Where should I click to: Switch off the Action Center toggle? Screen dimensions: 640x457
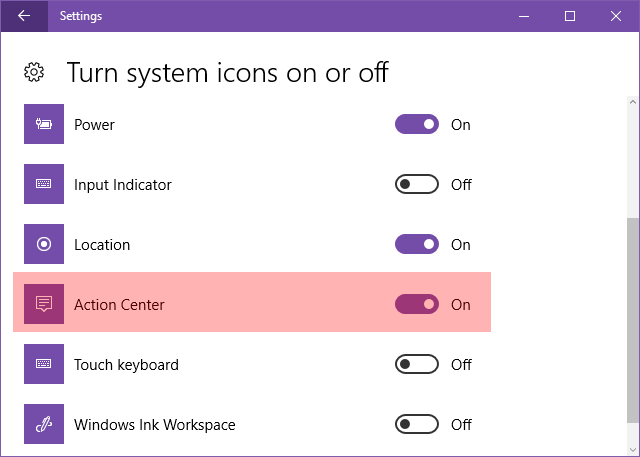(417, 304)
